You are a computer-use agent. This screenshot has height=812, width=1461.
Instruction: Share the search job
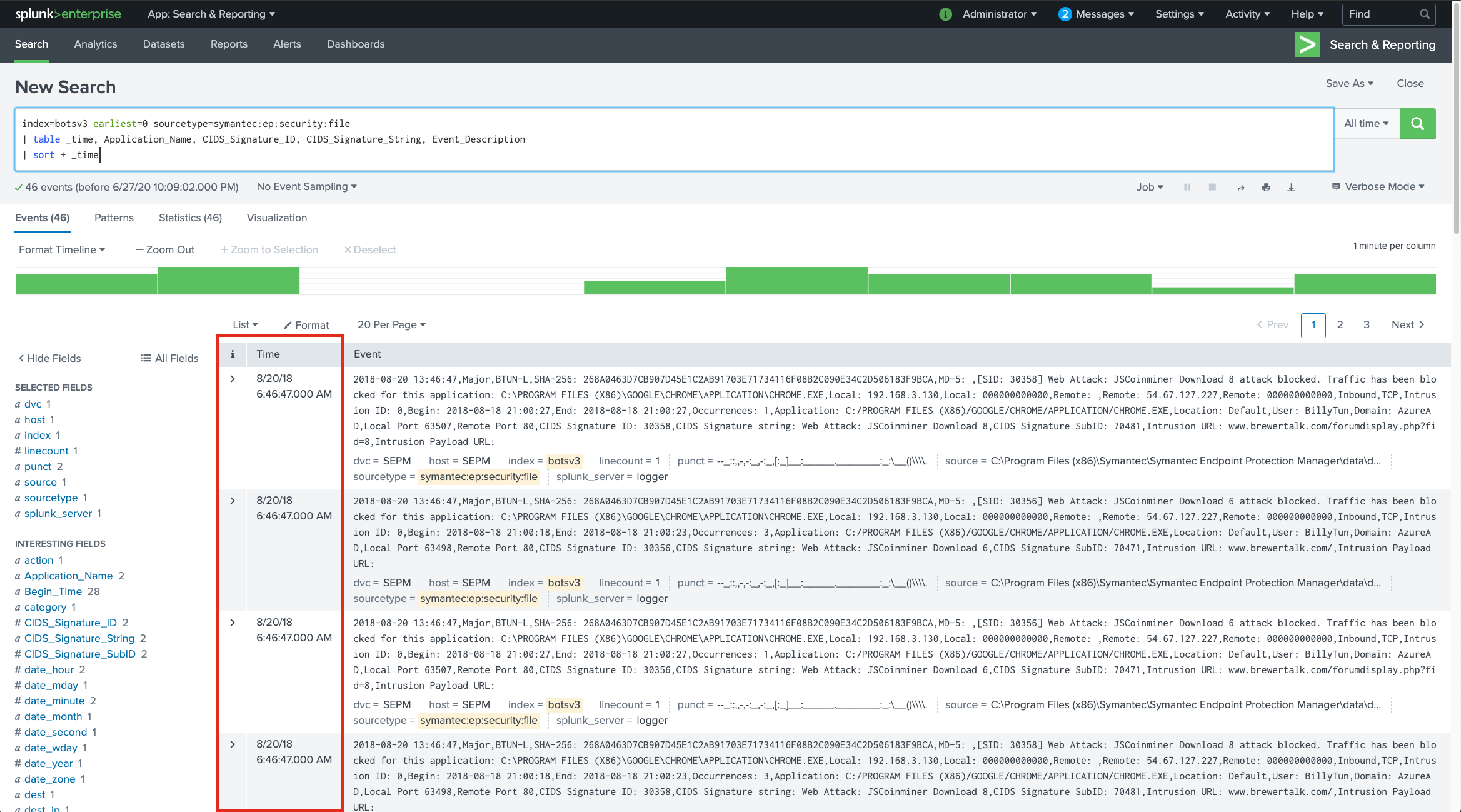point(1241,187)
